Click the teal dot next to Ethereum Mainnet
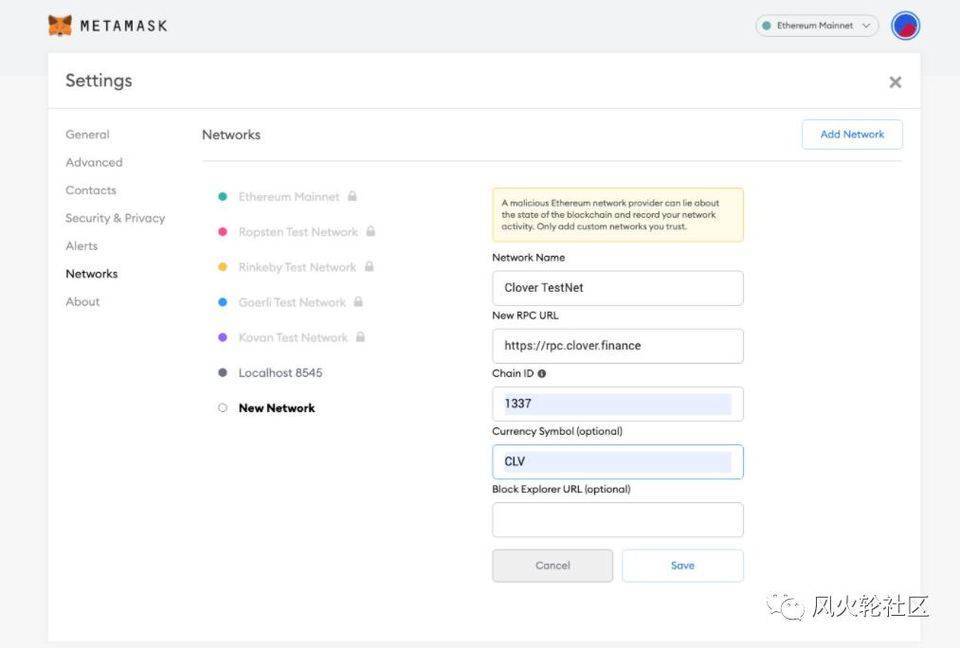The image size is (960, 648). (223, 197)
